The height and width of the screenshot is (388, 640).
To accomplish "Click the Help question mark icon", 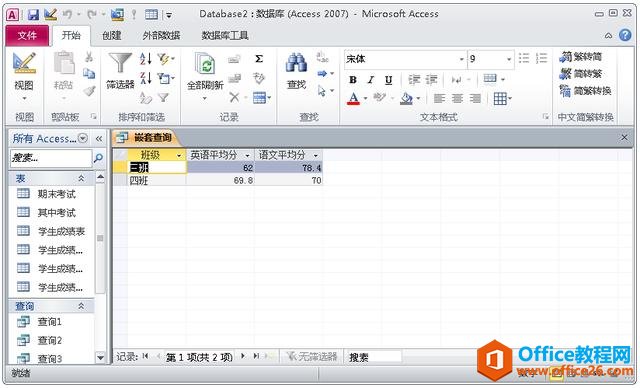I will pos(625,35).
